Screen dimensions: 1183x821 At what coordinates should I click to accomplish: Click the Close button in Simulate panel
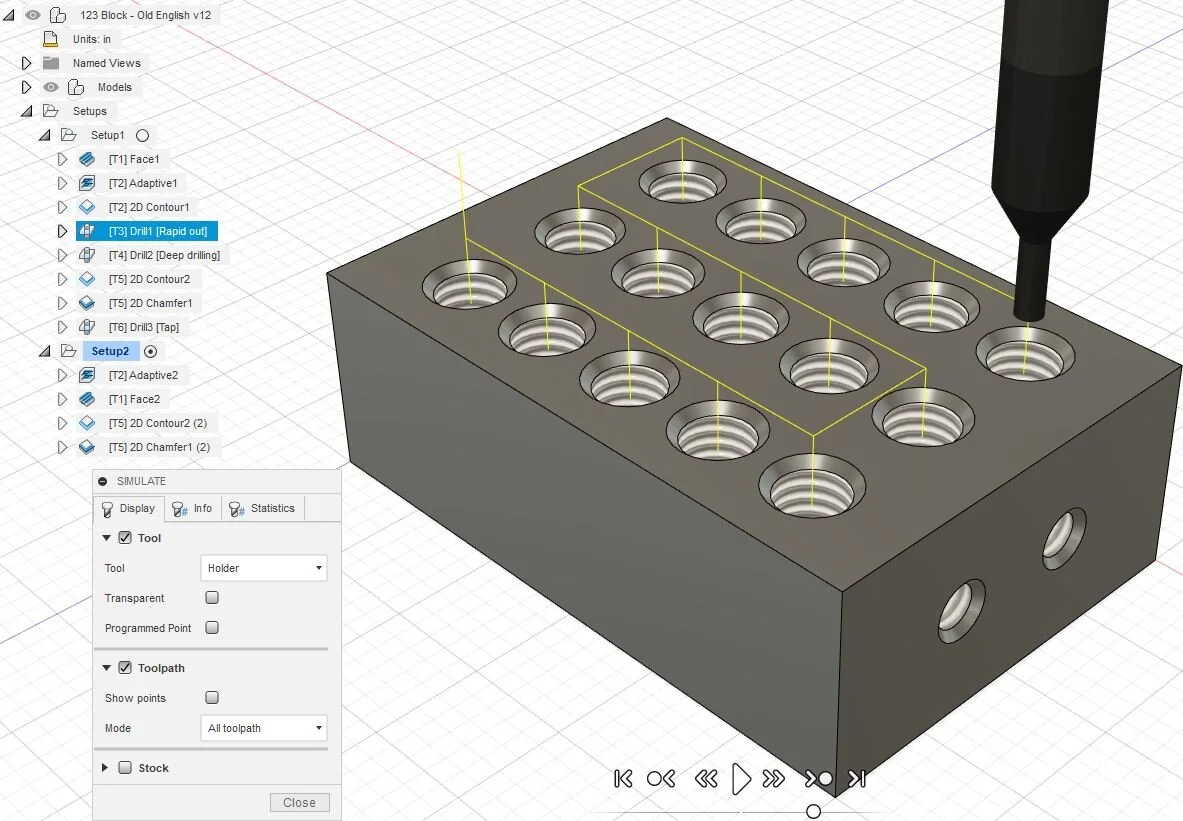tap(300, 803)
